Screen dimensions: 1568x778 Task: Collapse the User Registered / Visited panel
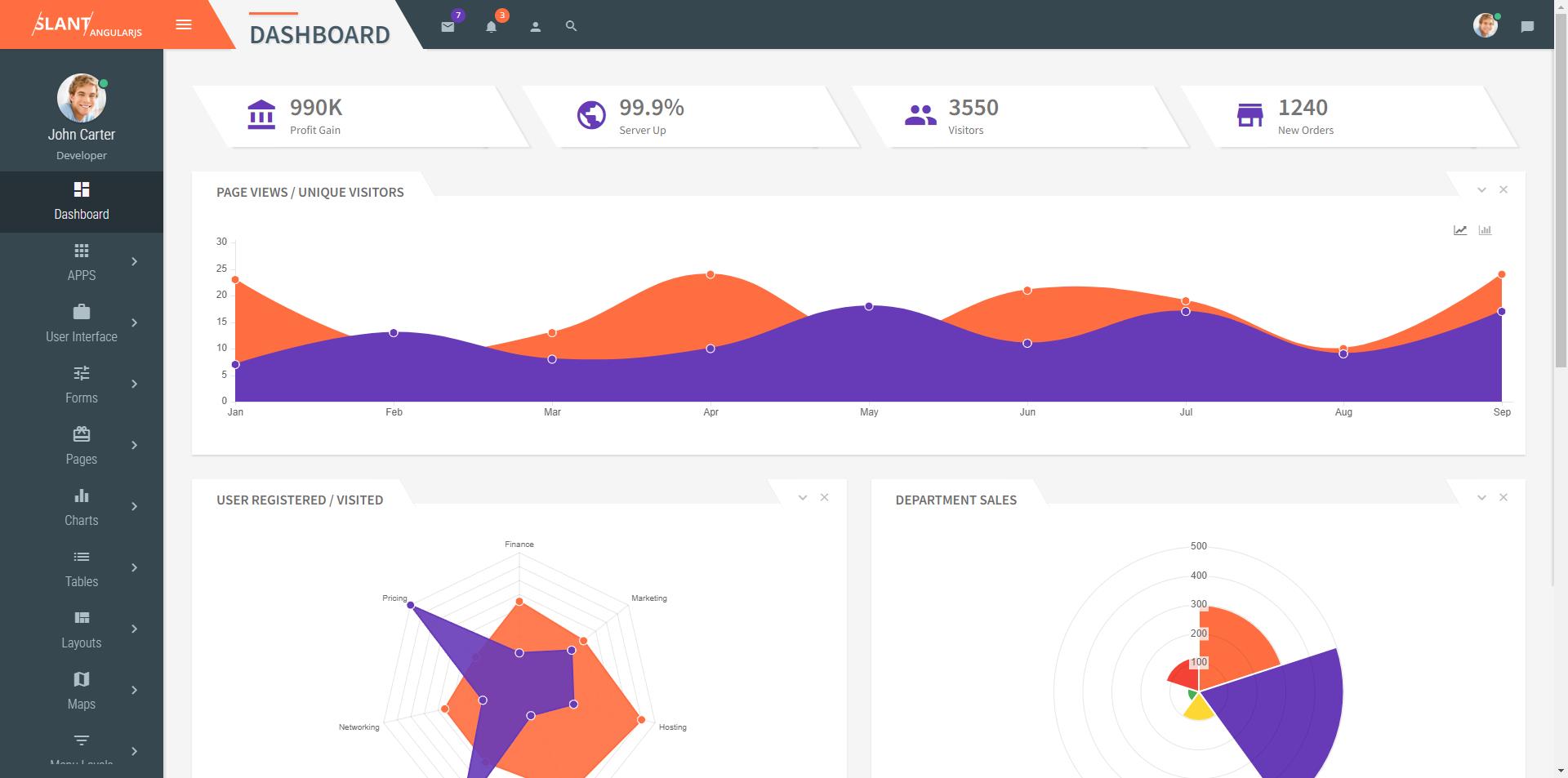803,498
